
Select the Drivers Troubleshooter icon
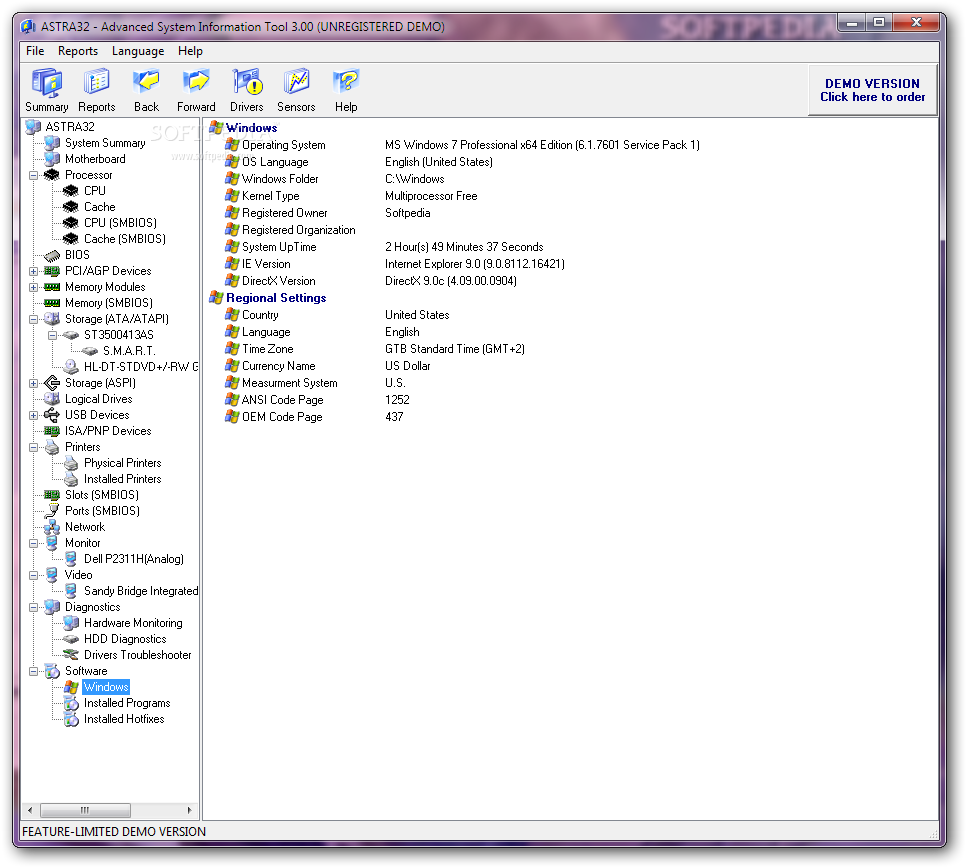point(71,655)
